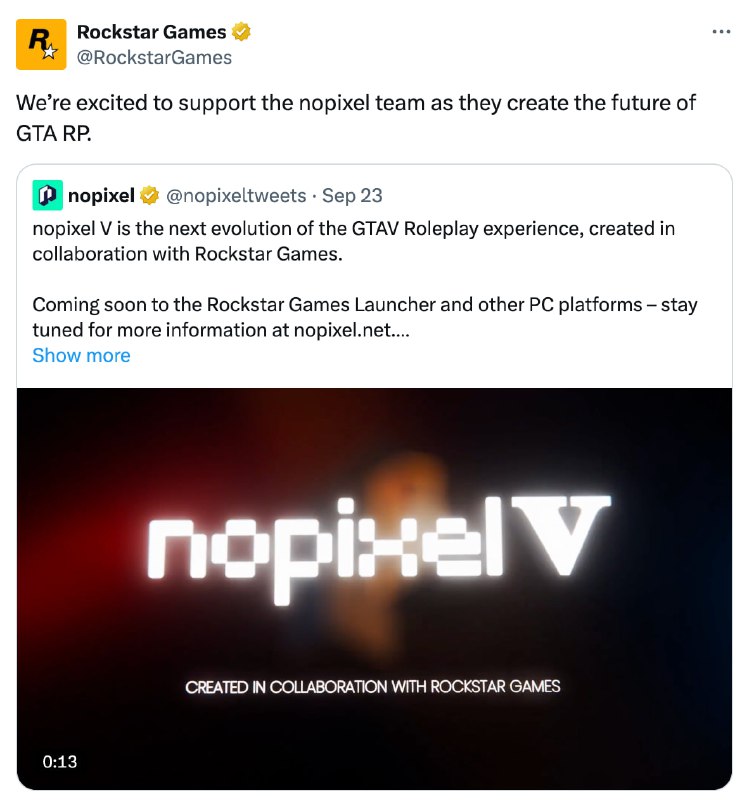Open the Rockstar Games display name link
This screenshot has width=749, height=800.
point(151,32)
